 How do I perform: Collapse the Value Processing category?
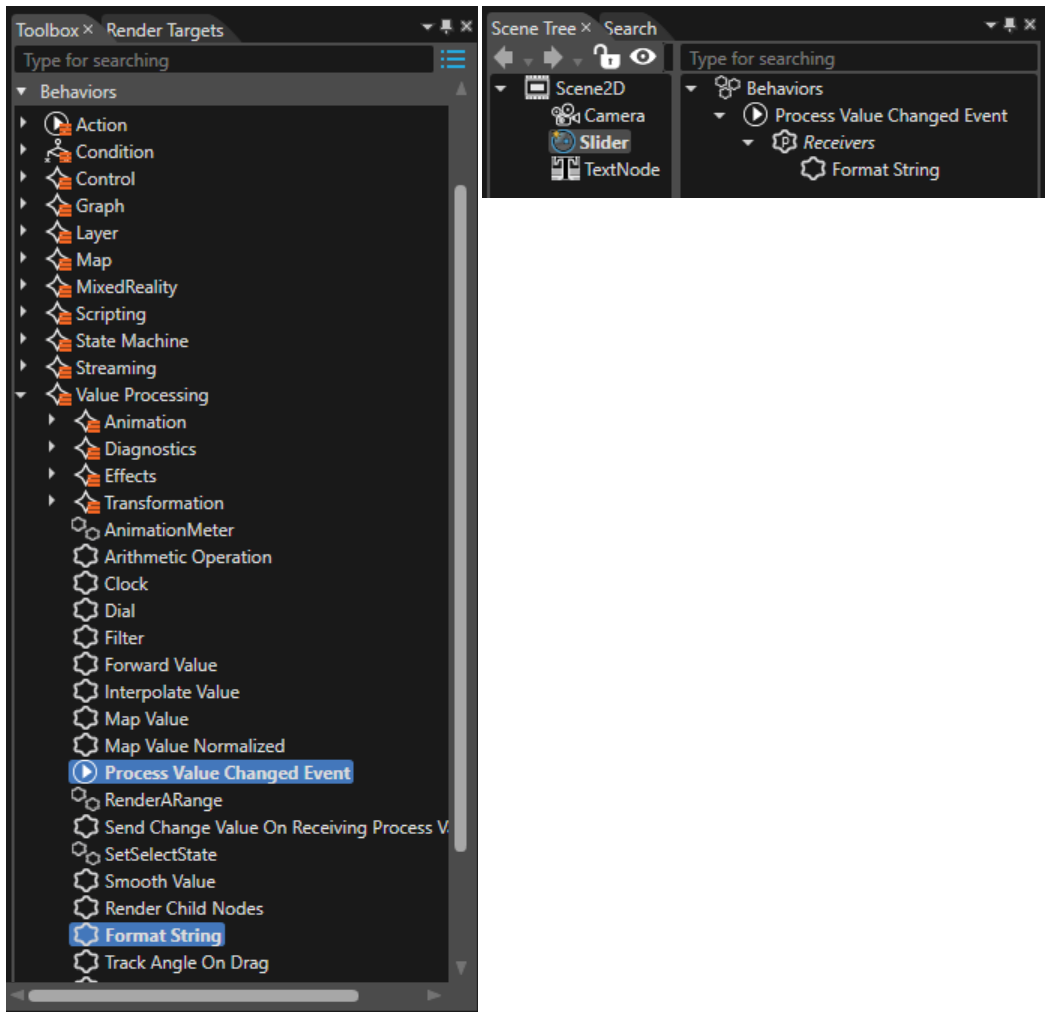point(21,395)
